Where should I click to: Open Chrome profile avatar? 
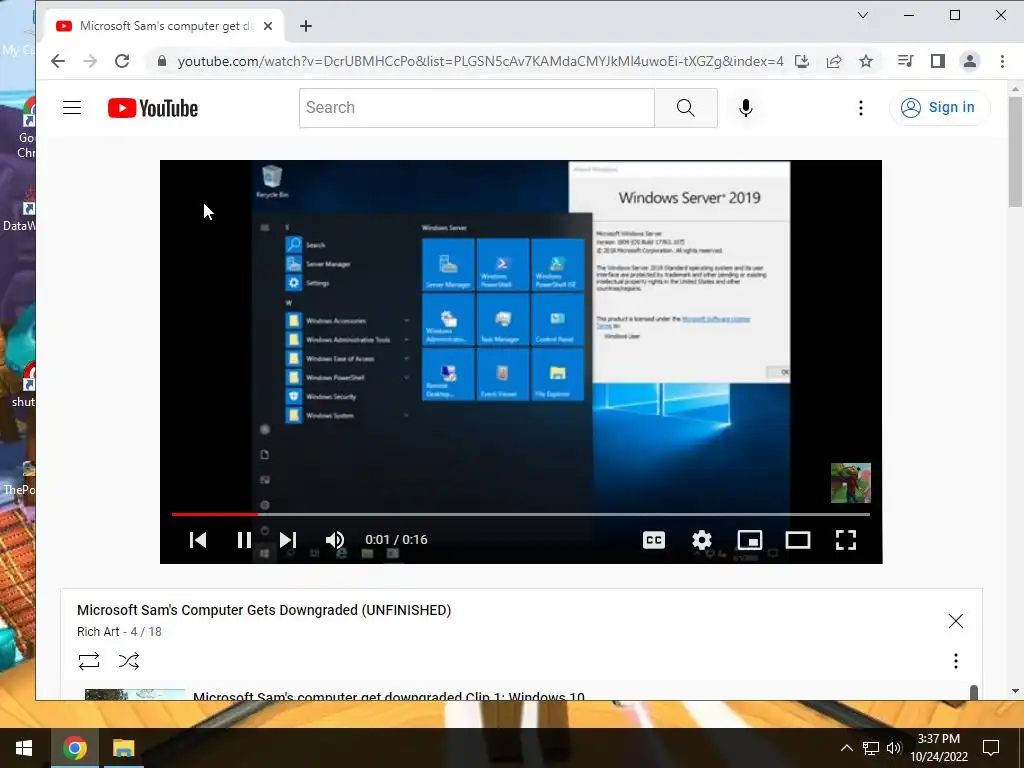click(970, 61)
